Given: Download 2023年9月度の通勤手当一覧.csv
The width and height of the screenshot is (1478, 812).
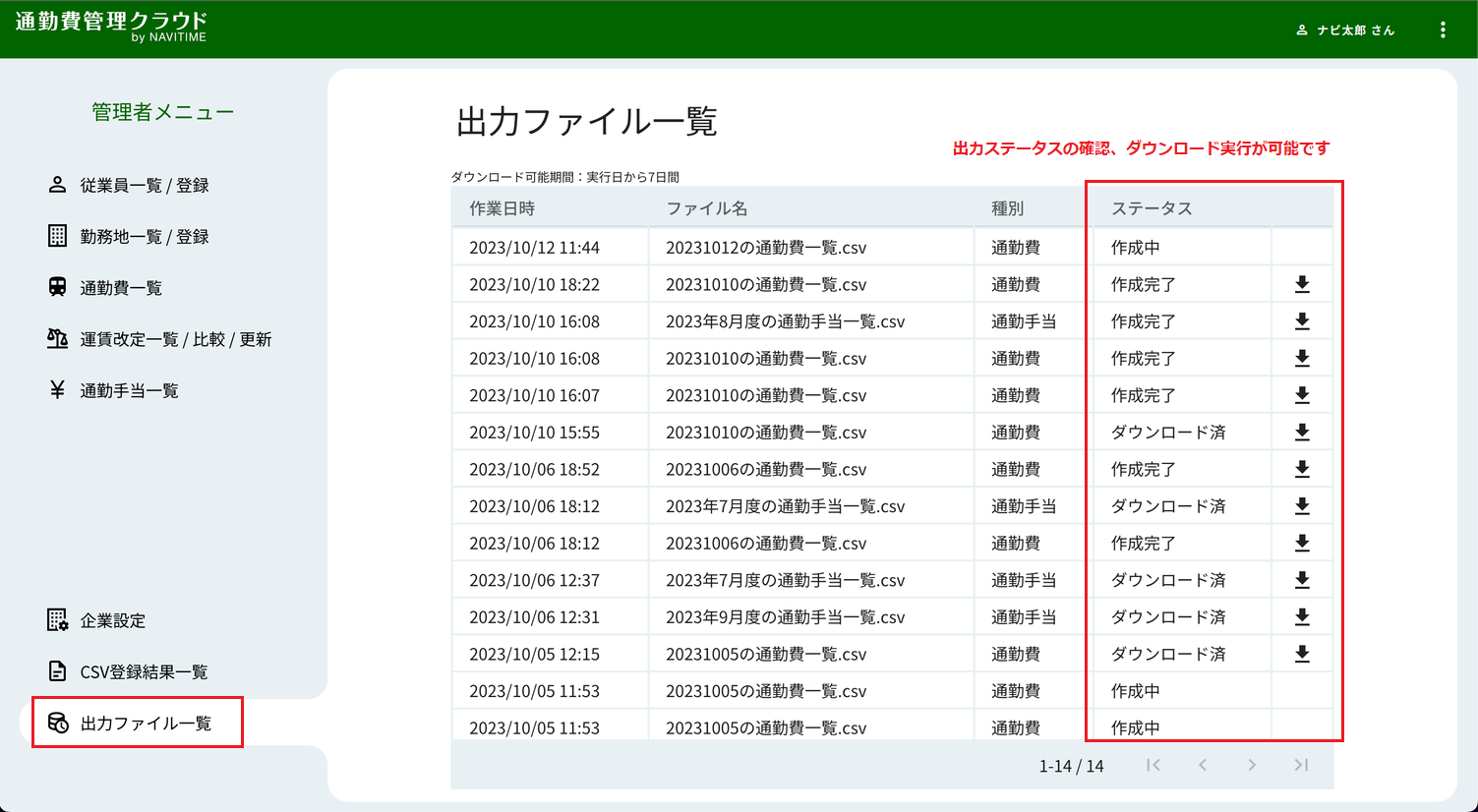Looking at the screenshot, I should [1302, 616].
